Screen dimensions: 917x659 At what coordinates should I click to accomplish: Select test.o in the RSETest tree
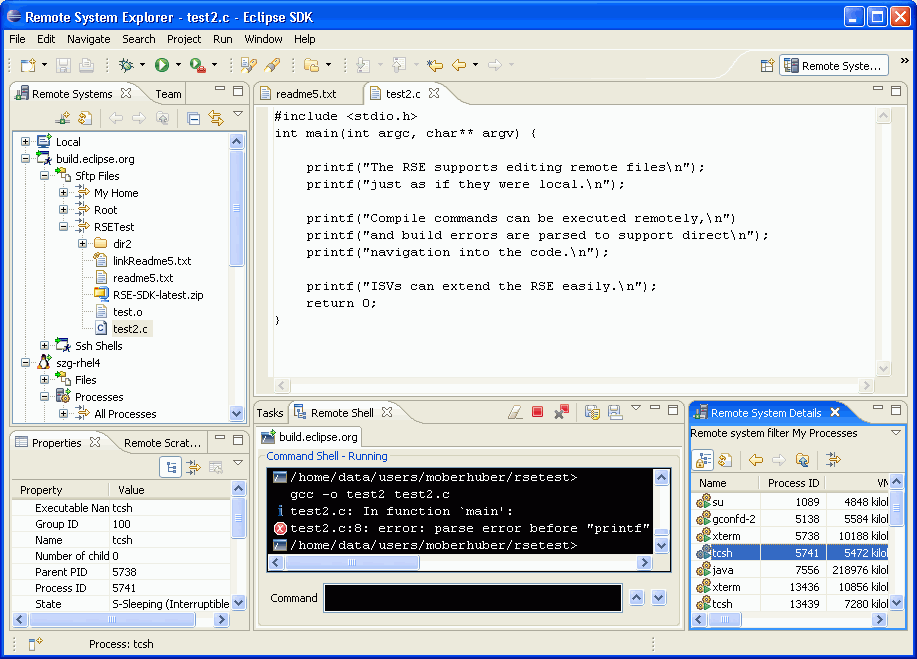(127, 312)
